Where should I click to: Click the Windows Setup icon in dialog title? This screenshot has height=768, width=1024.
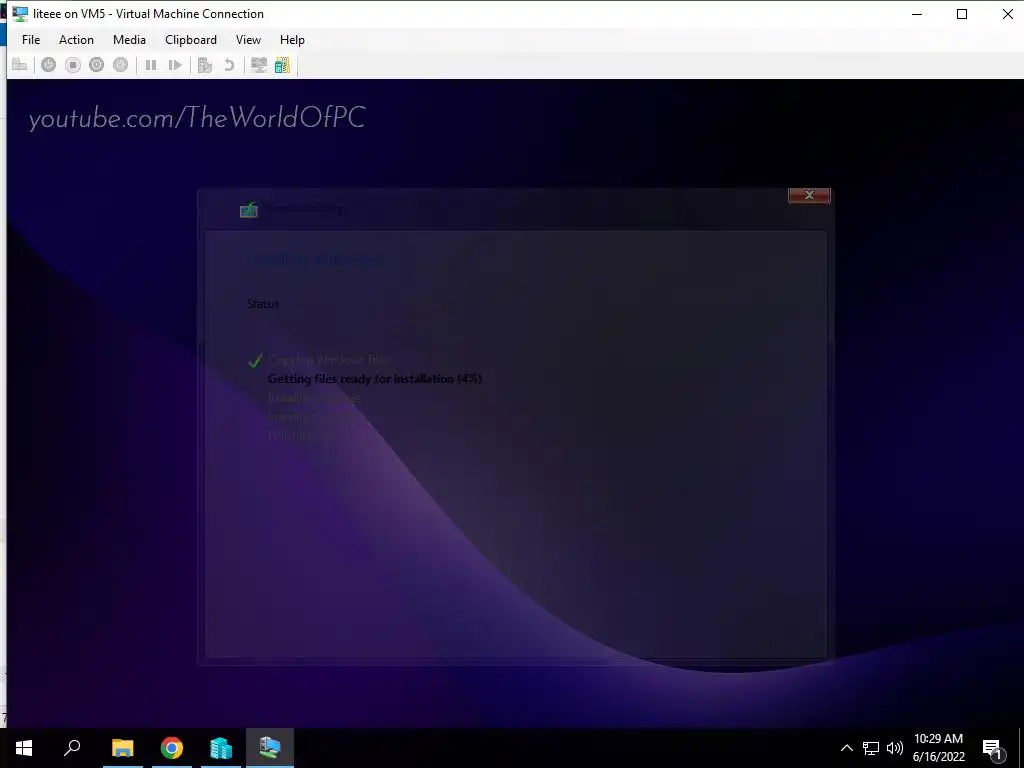click(x=248, y=210)
